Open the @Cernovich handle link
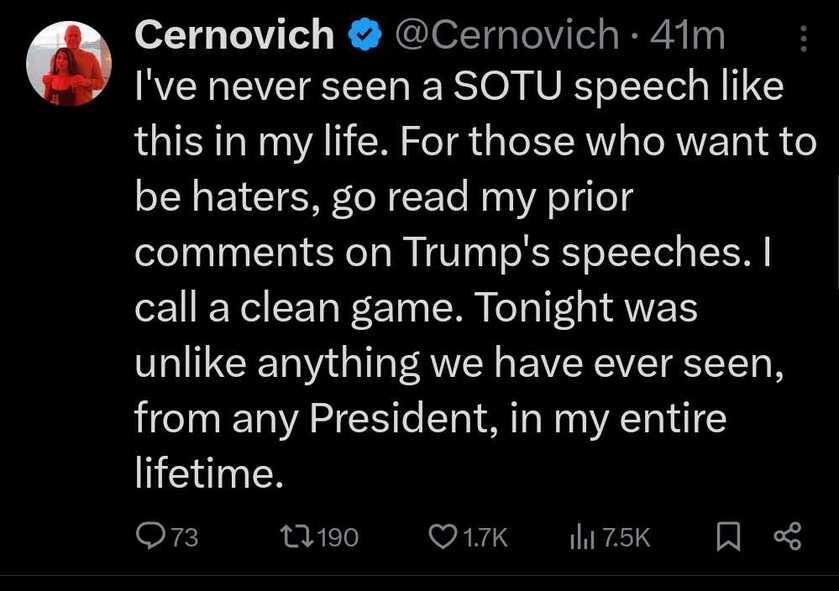This screenshot has height=591, width=839. [508, 36]
